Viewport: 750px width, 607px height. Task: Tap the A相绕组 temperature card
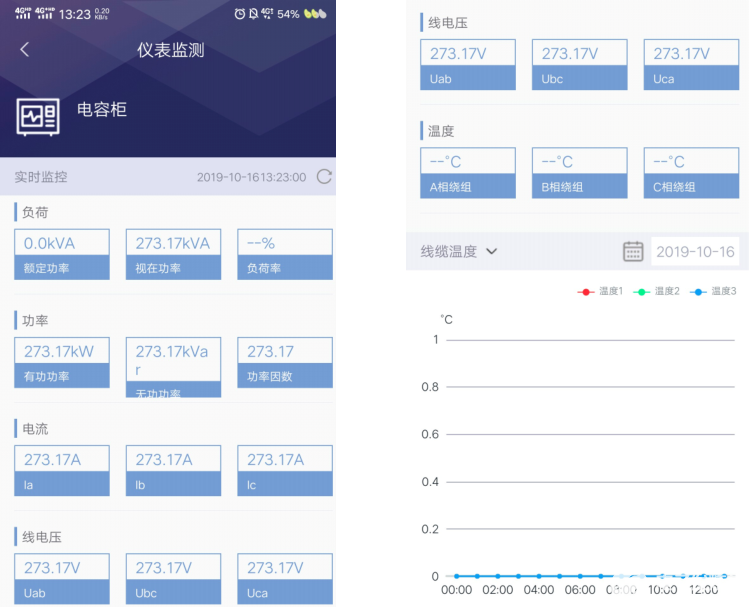pyautogui.click(x=468, y=173)
